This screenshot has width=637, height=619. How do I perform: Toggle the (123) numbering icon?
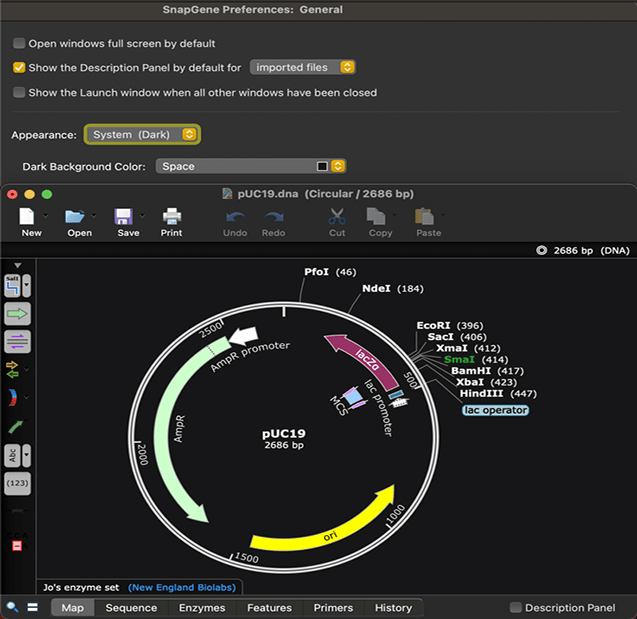tap(18, 482)
